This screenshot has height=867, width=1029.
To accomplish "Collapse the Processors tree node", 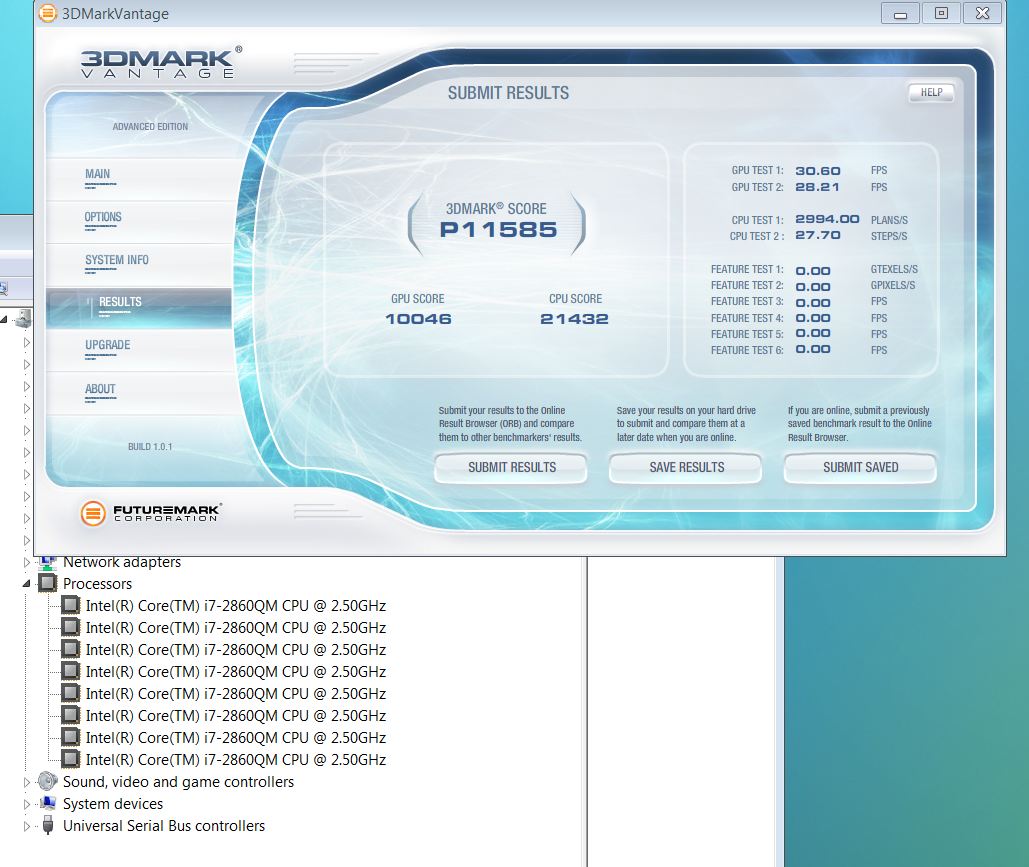I will [x=26, y=583].
